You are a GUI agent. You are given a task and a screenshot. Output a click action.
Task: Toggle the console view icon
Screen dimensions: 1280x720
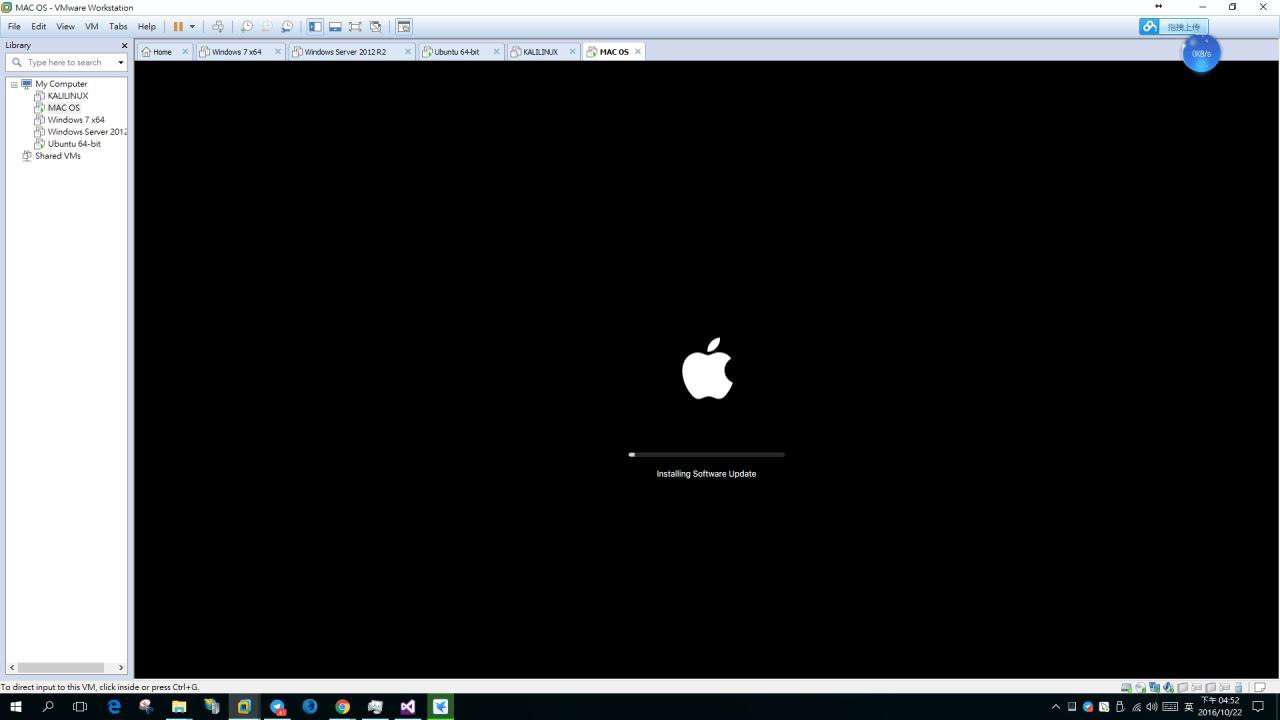click(x=404, y=27)
